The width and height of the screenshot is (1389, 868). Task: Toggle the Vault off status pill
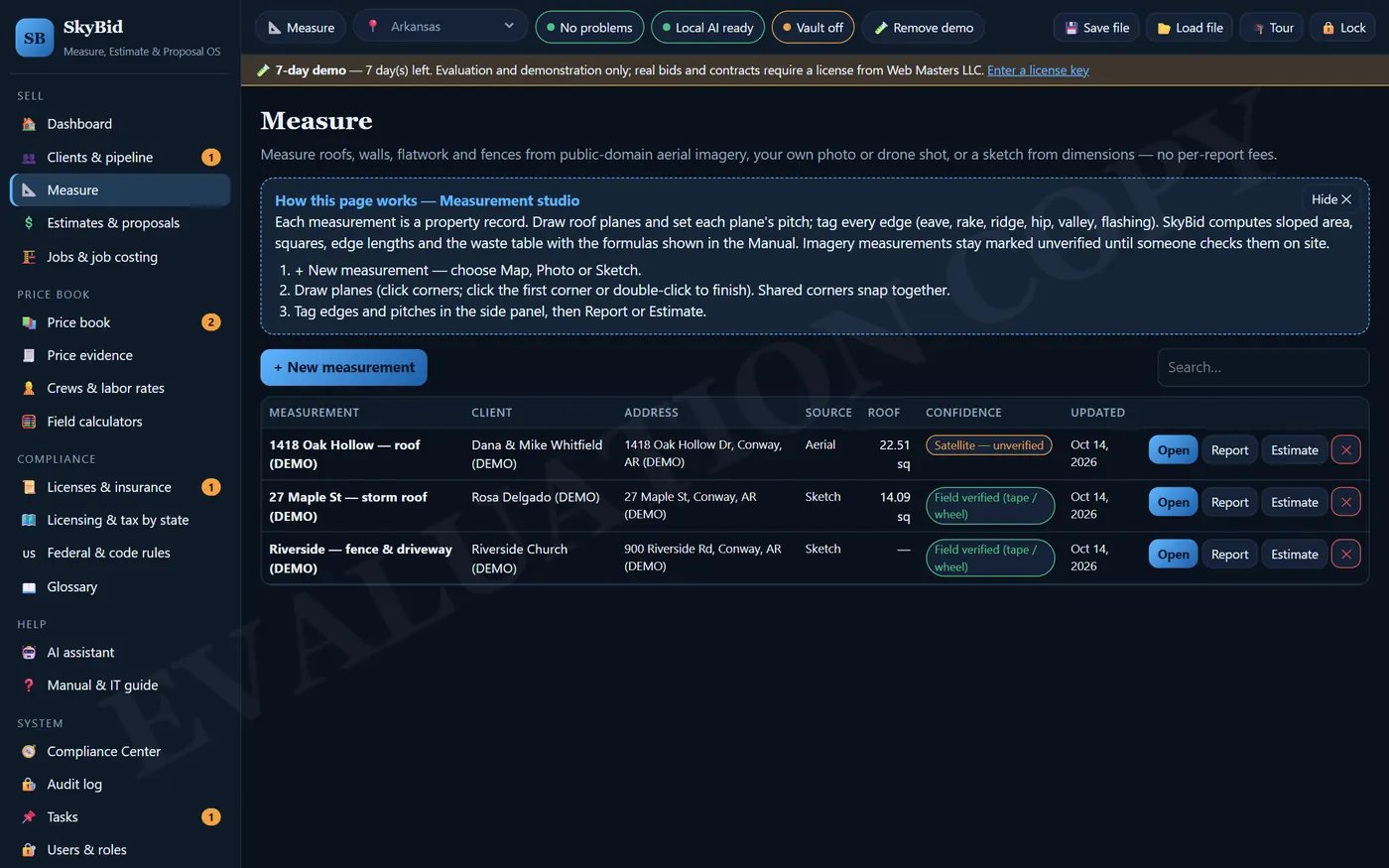(x=813, y=28)
